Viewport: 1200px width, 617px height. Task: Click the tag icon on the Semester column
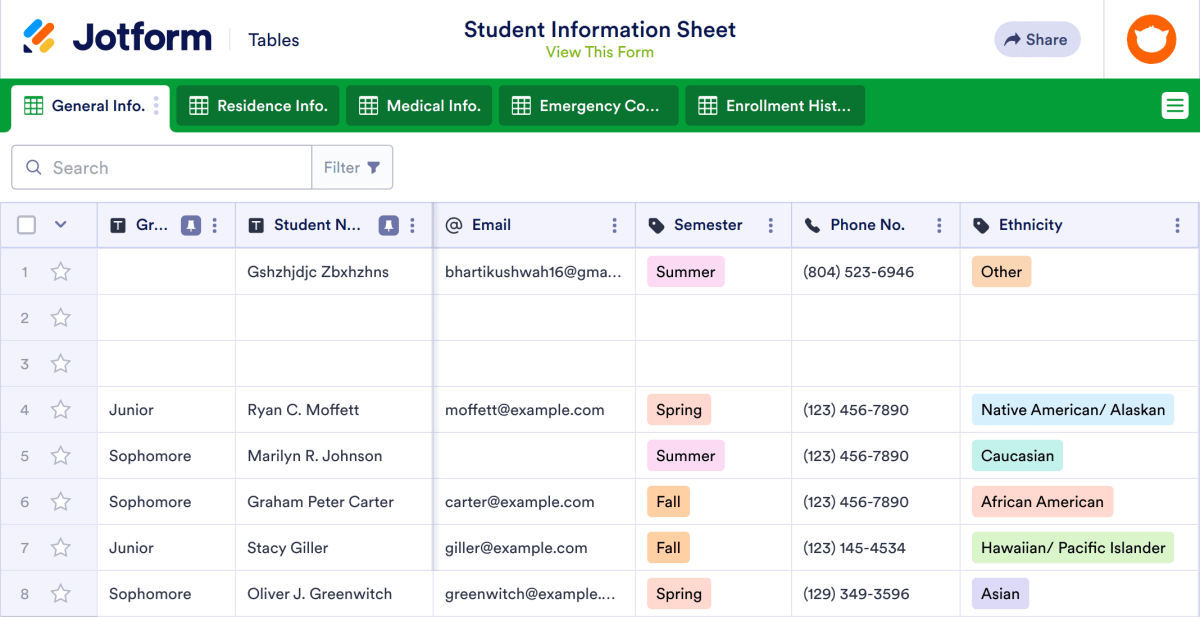[x=655, y=224]
